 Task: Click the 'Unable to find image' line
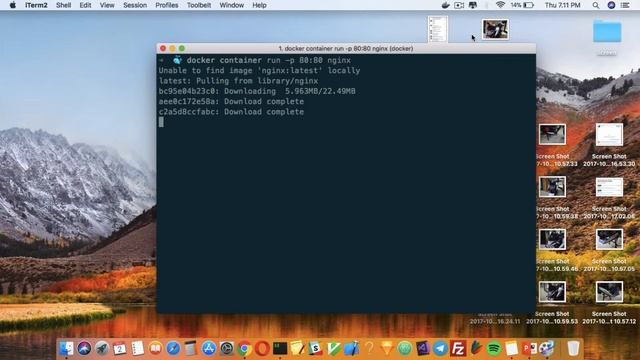pos(259,71)
